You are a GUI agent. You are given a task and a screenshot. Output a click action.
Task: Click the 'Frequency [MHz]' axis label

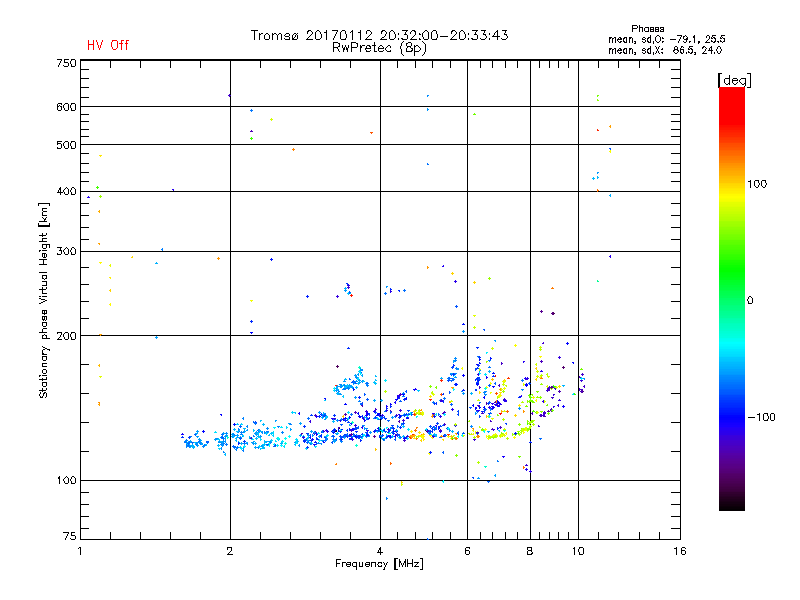point(379,564)
